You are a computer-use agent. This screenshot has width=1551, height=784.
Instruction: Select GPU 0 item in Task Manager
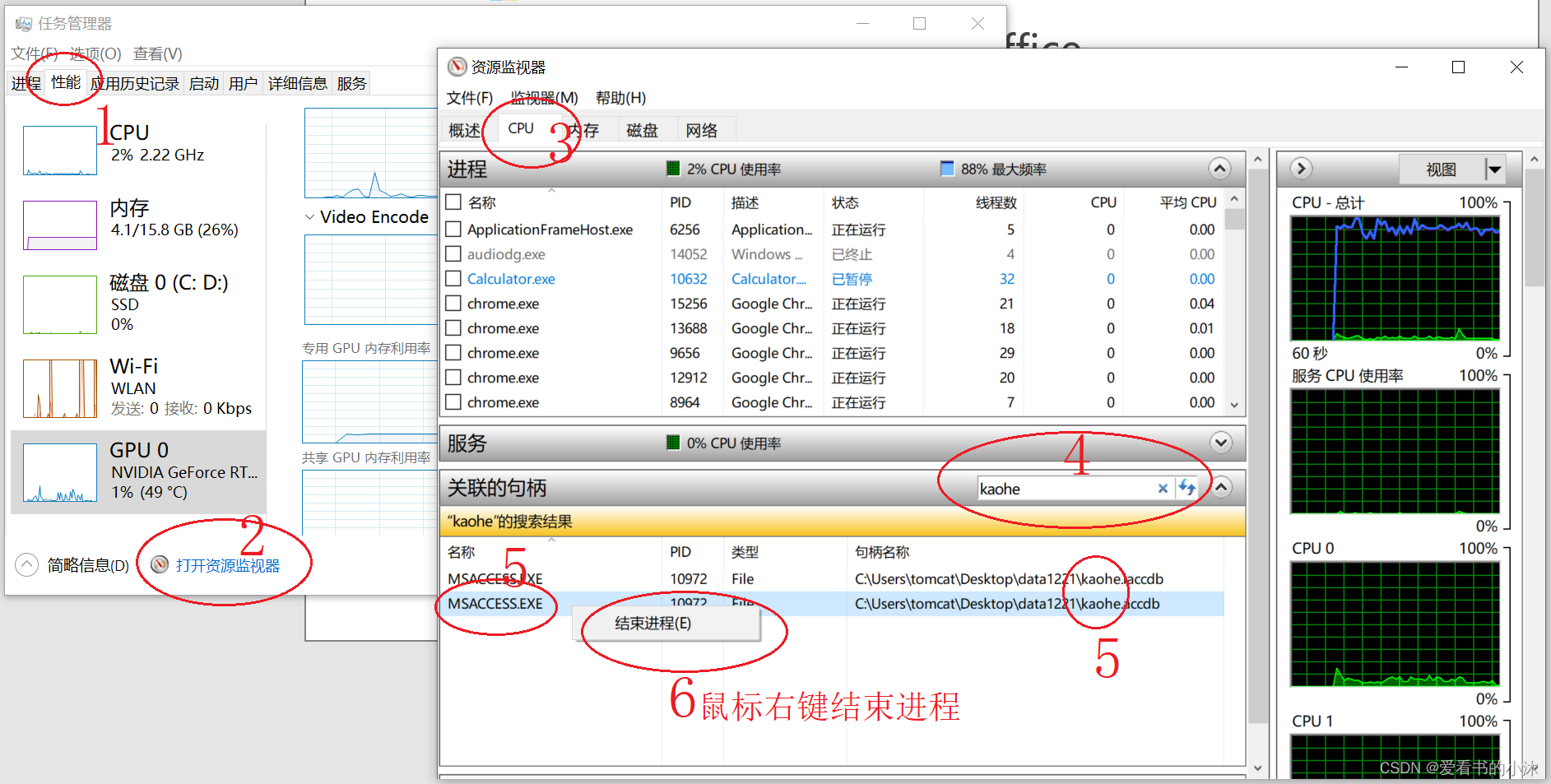[x=140, y=472]
